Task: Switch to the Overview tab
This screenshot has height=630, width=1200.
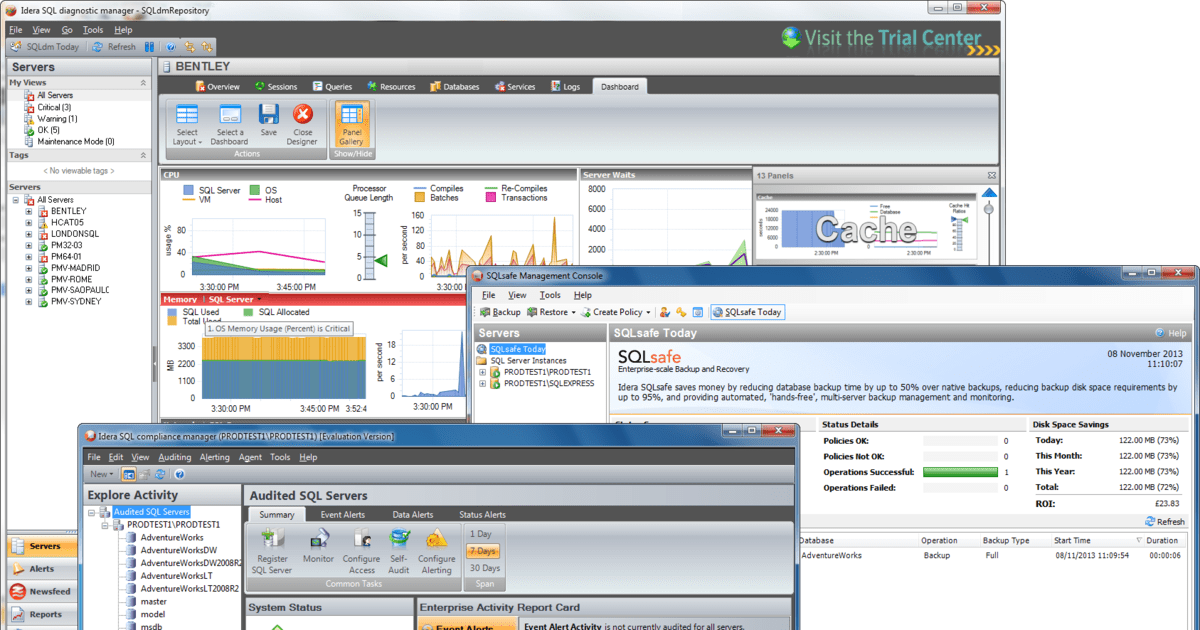Action: pyautogui.click(x=217, y=87)
